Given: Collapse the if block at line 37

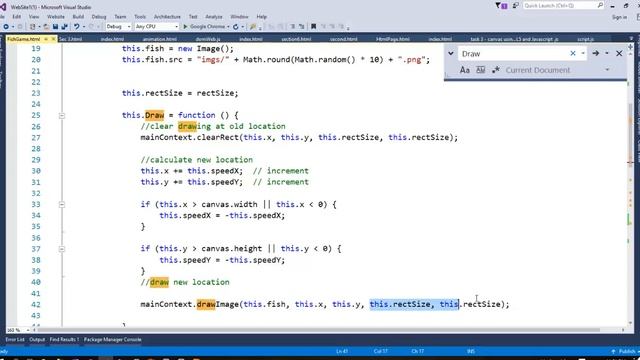Looking at the screenshot, I should click(62, 249).
